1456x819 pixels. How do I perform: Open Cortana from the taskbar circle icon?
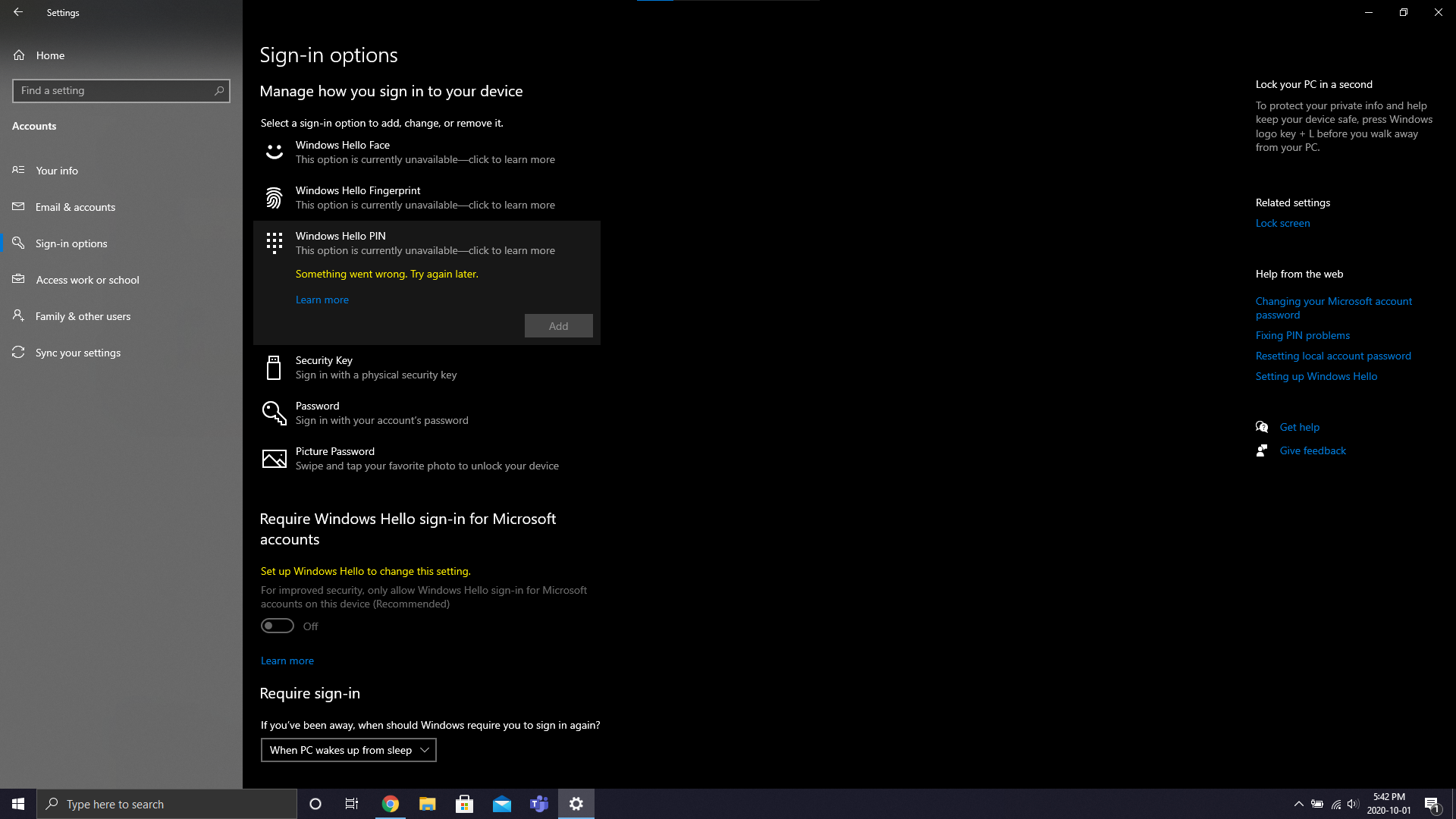coord(315,804)
